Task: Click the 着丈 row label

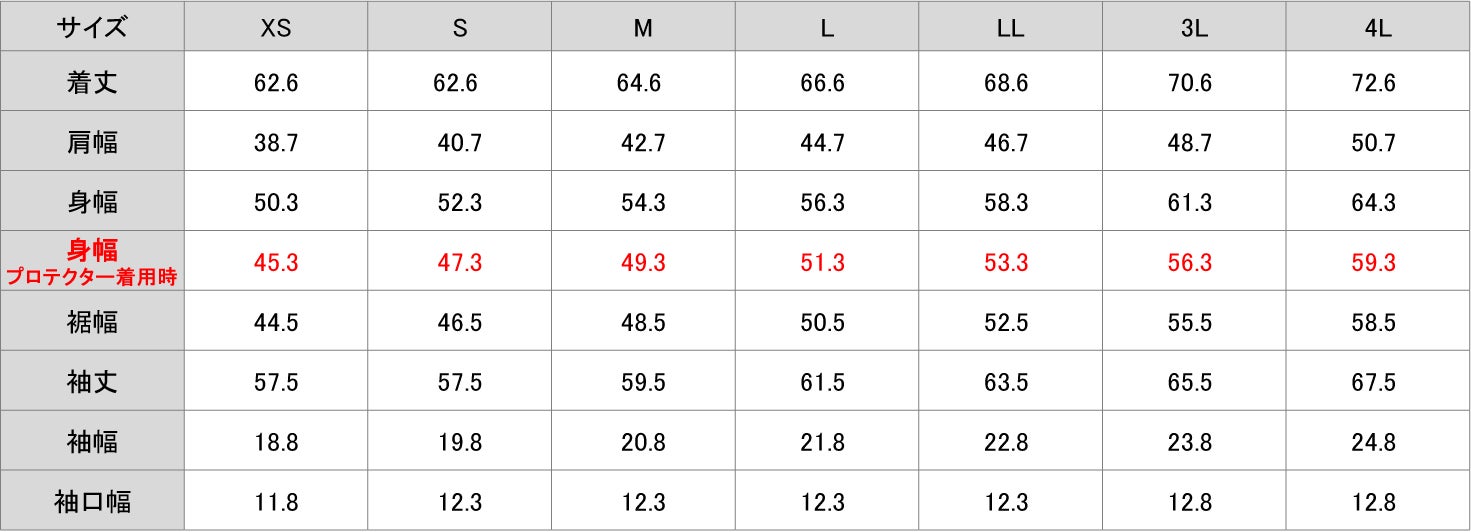Action: [92, 83]
